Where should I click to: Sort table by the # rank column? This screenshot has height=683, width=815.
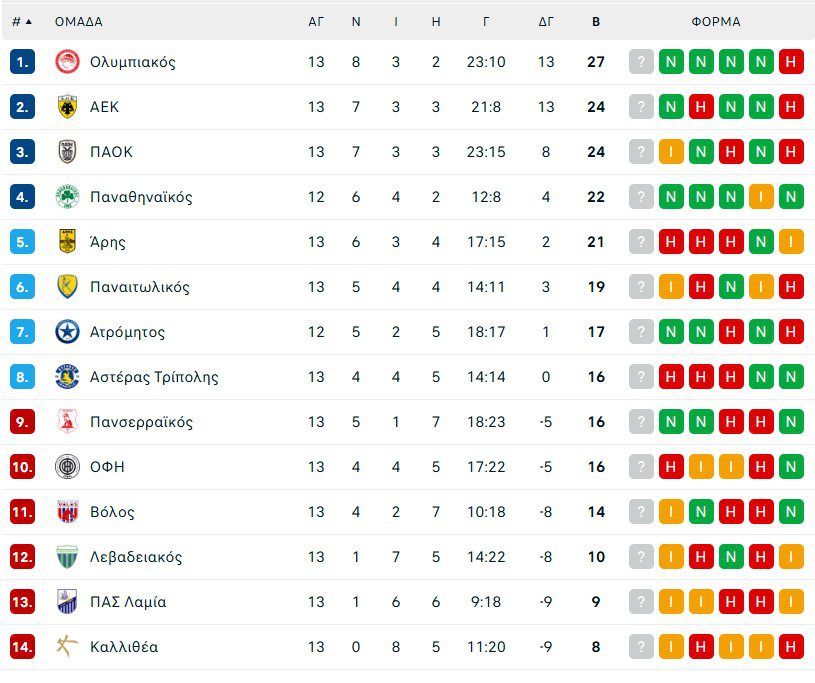pyautogui.click(x=21, y=21)
